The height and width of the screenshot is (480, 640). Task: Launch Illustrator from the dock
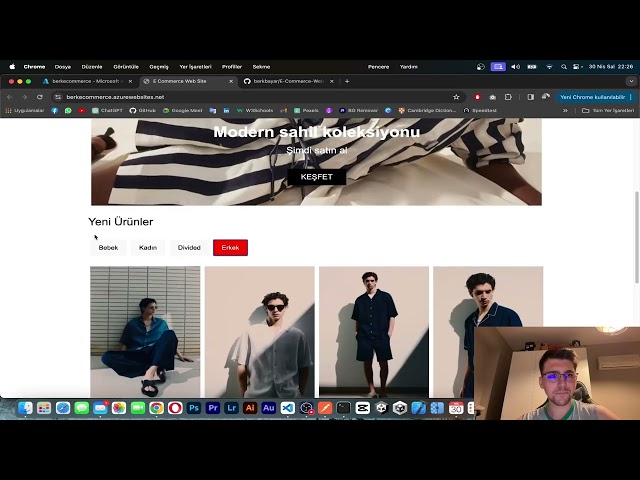(250, 408)
